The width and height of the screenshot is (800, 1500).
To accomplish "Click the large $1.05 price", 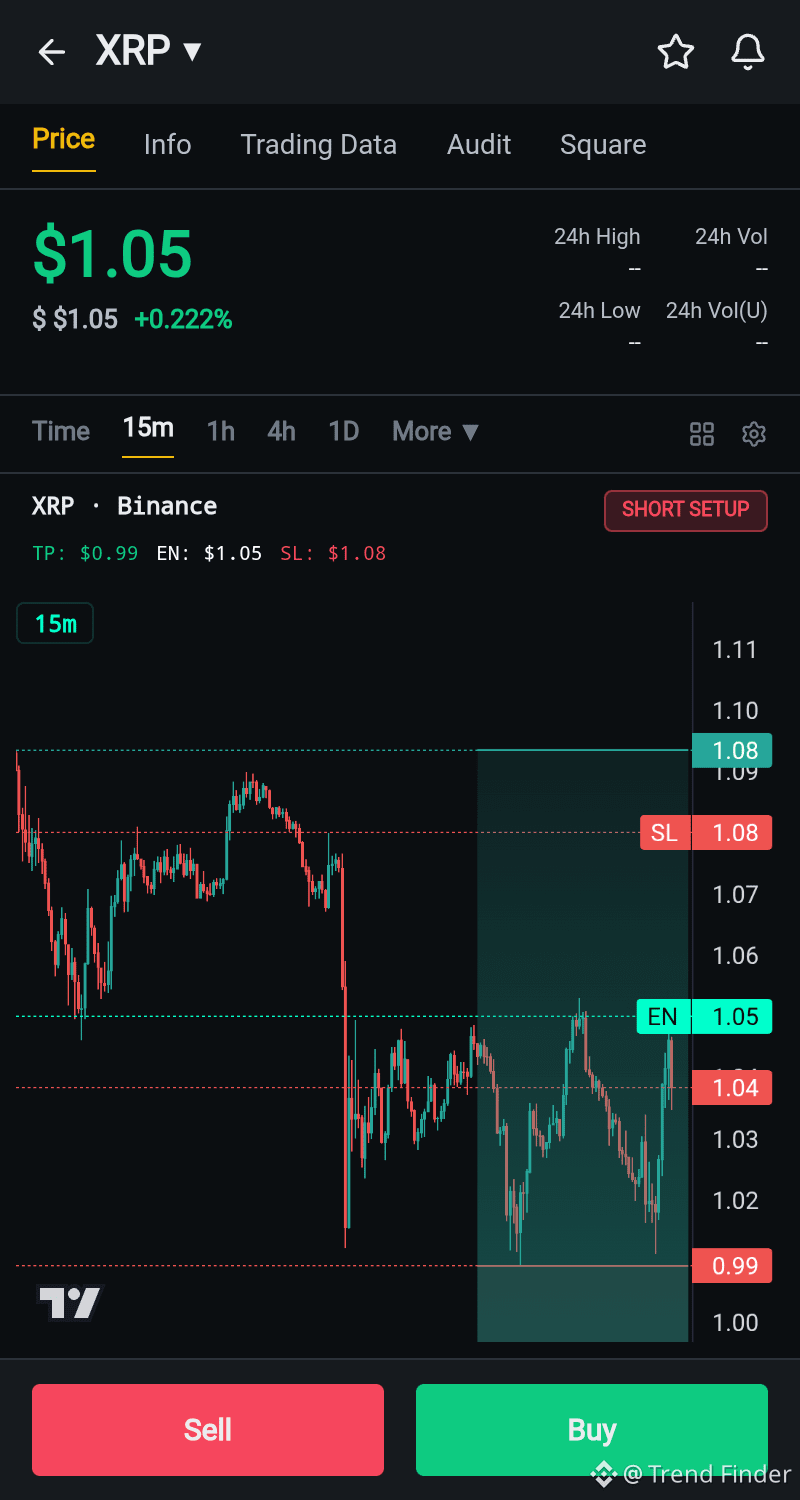I will coord(112,253).
